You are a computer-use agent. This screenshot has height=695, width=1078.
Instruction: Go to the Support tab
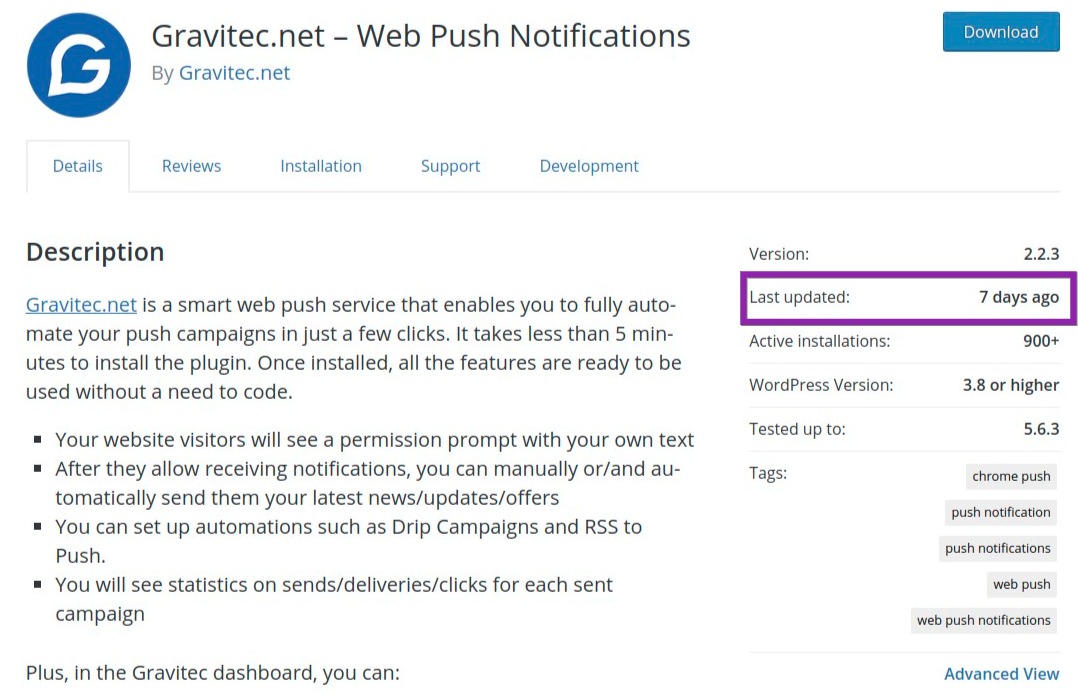[x=450, y=166]
